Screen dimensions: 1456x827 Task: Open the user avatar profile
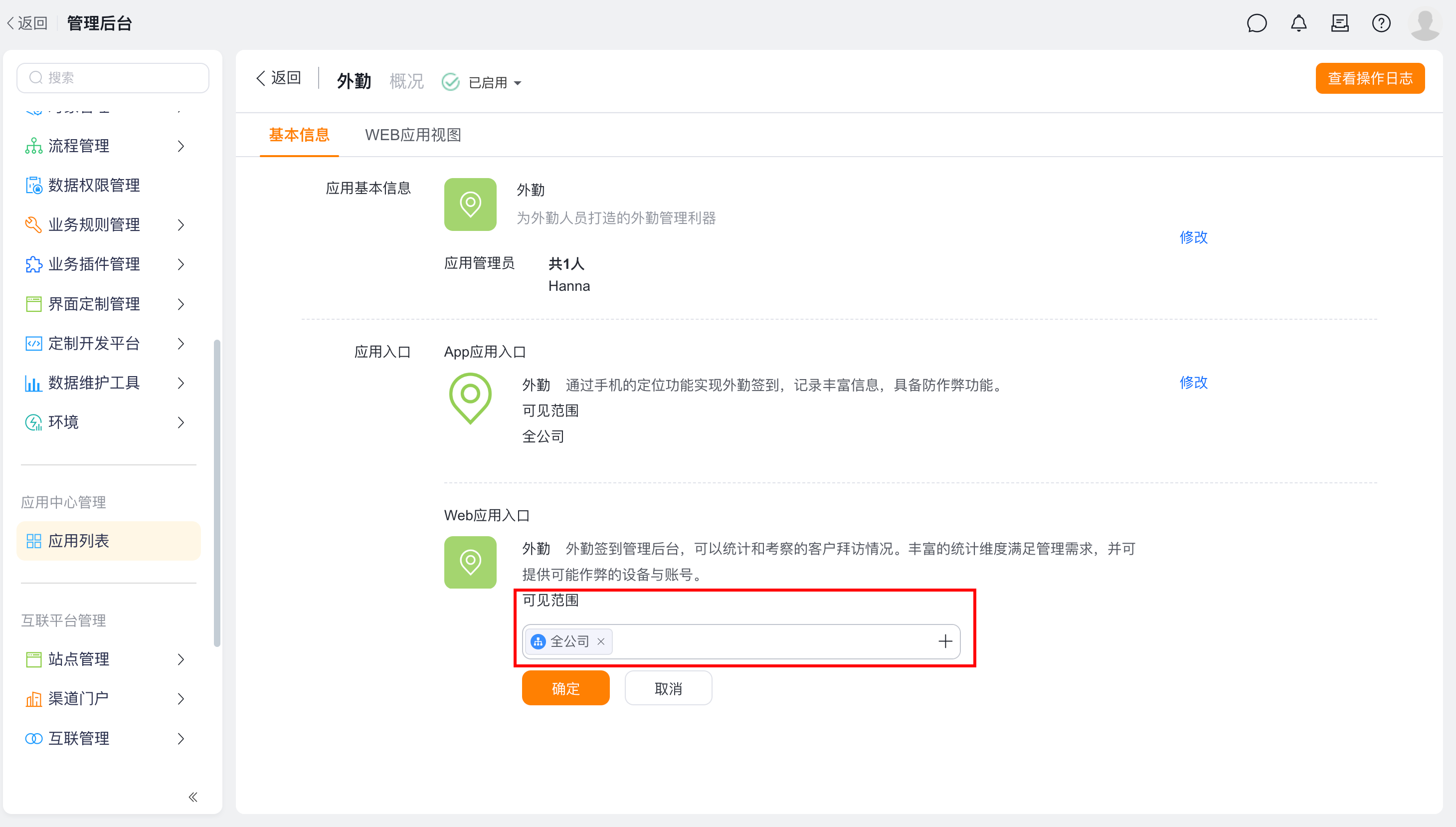coord(1424,24)
